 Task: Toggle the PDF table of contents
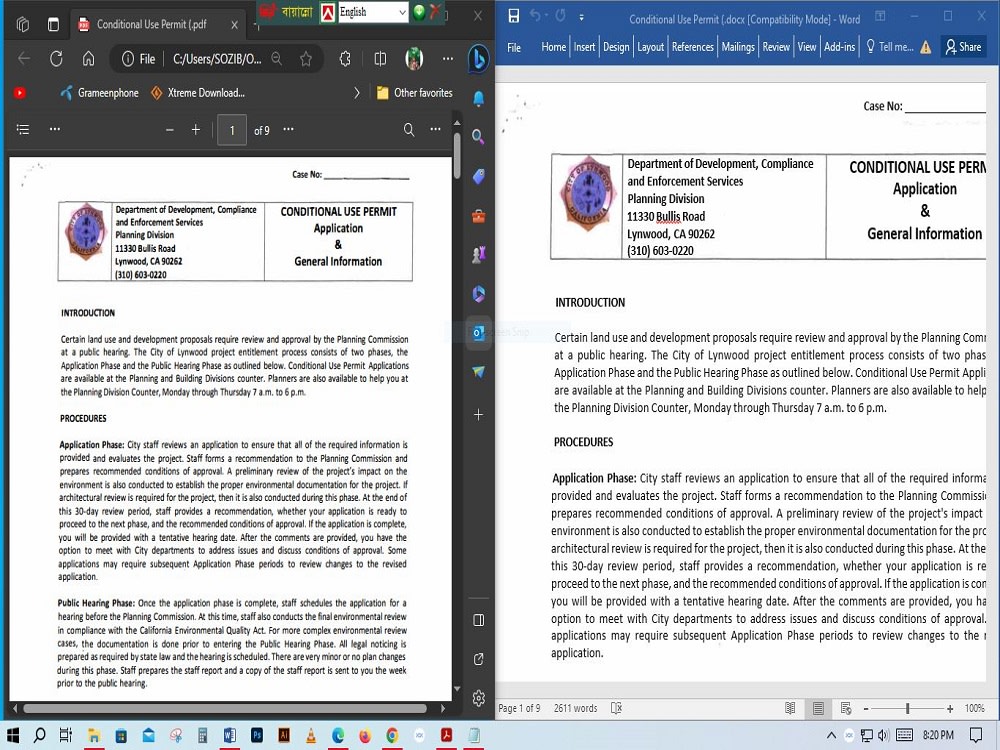(23, 129)
